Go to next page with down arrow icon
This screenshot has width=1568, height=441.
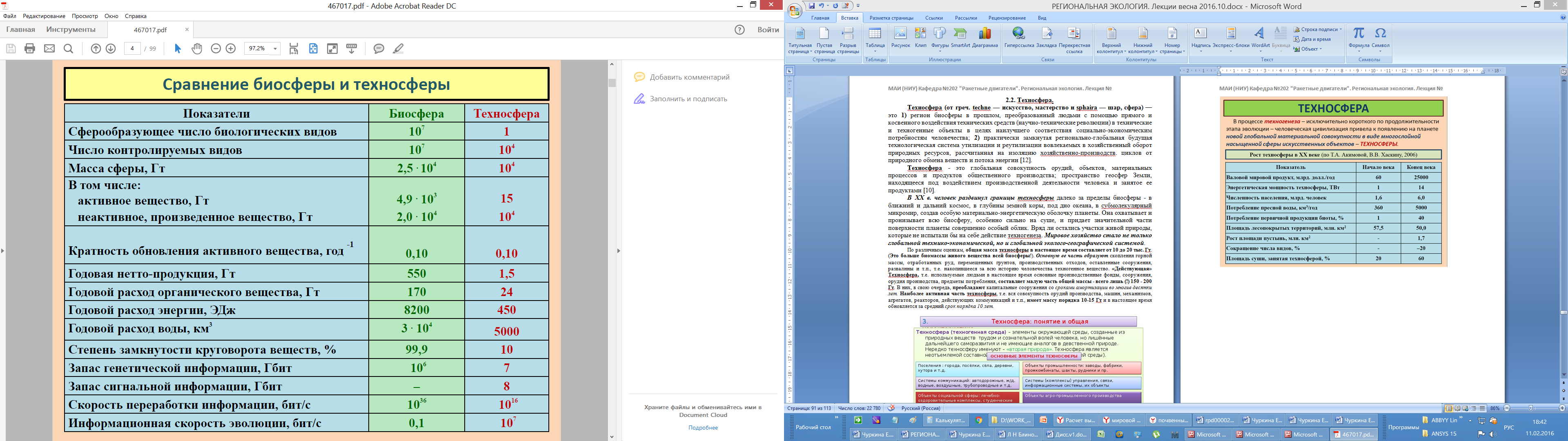pos(111,49)
